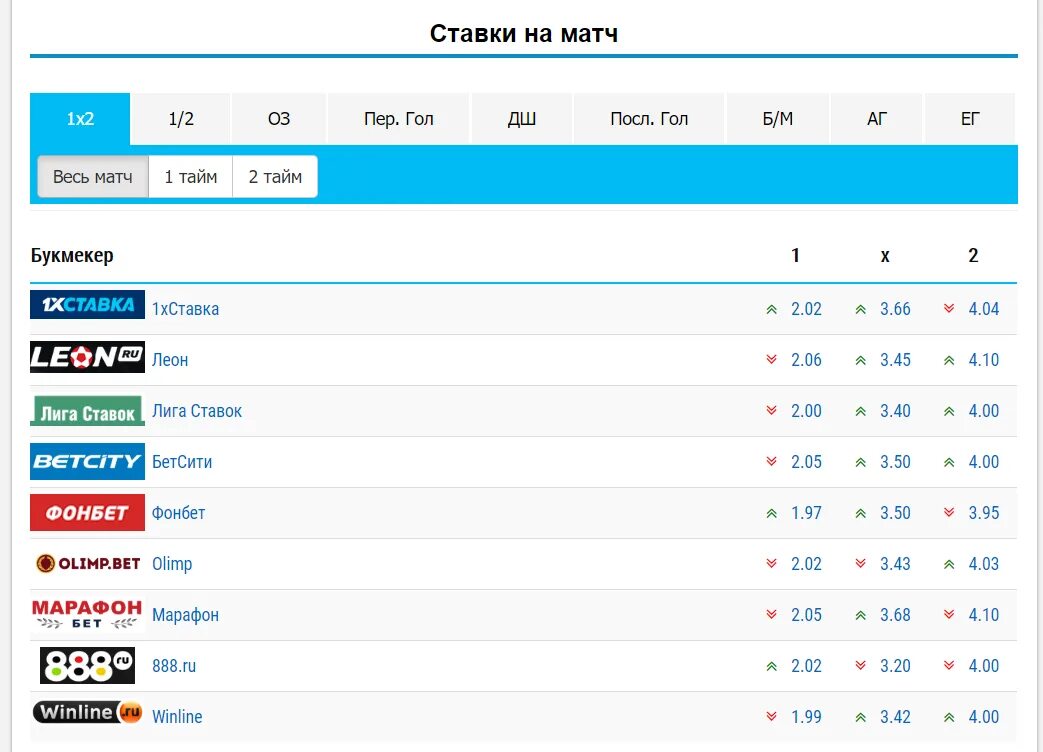Click the green up arrow beside Леон 3.45
Screen dimensions: 1043x752
861,360
